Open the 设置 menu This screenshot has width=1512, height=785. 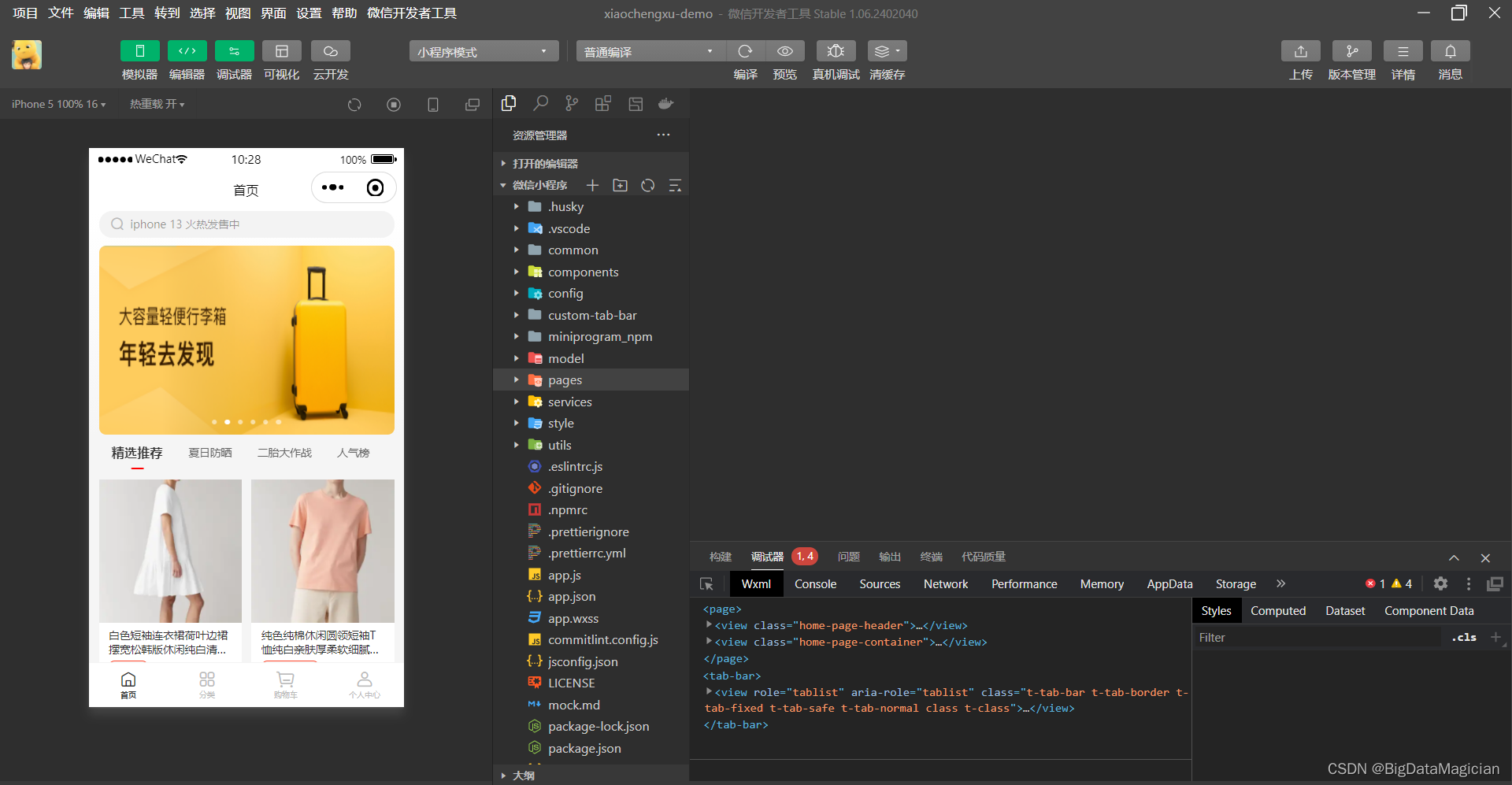click(x=309, y=13)
